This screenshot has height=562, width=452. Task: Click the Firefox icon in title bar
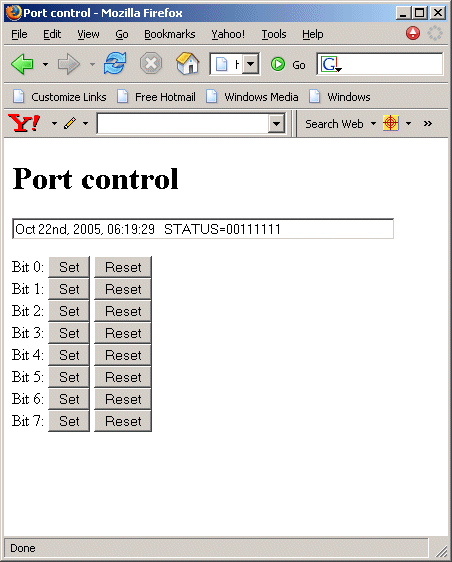pos(14,13)
